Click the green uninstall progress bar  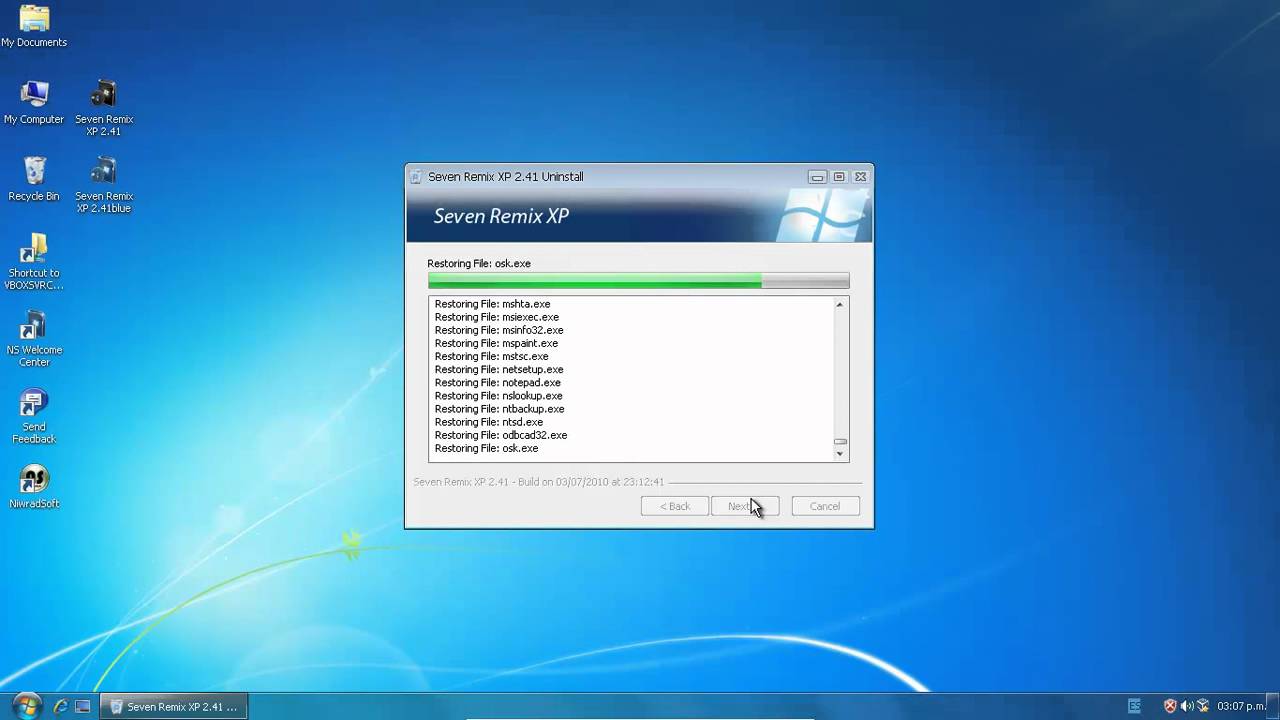[x=638, y=281]
